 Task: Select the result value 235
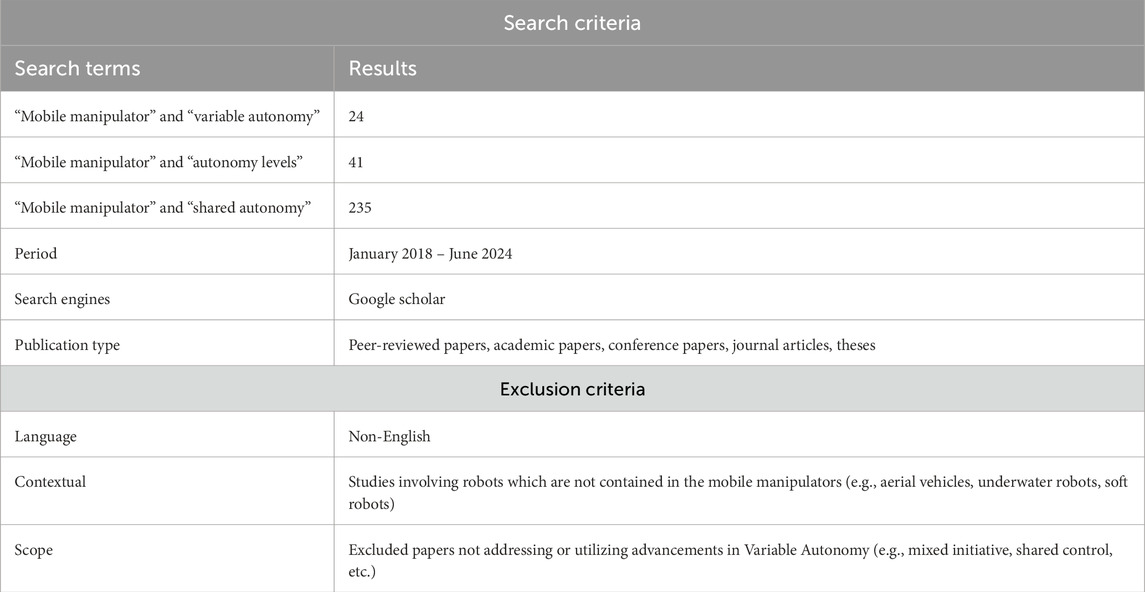[361, 207]
